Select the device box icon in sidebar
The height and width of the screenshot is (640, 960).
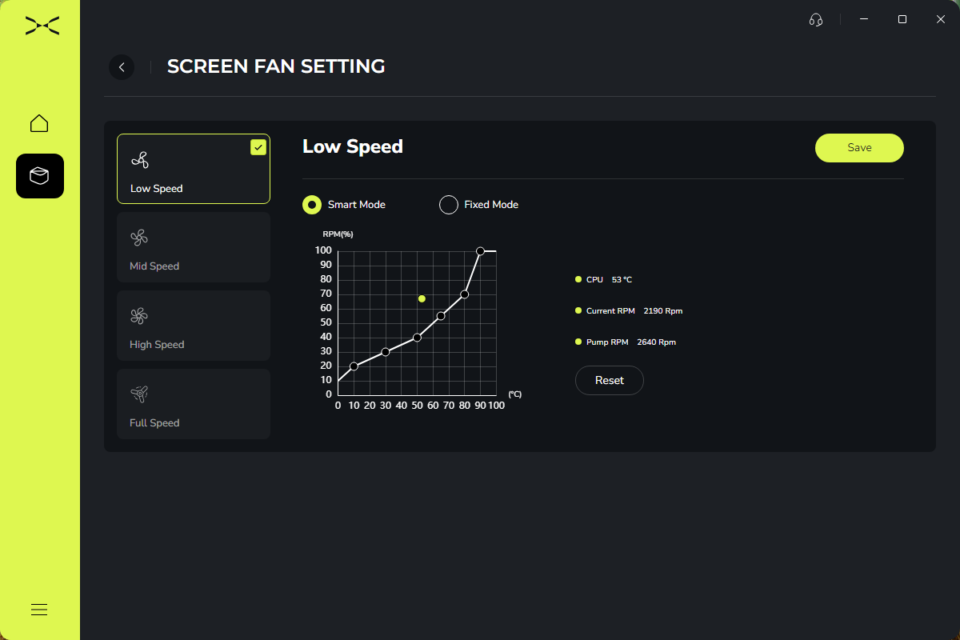click(39, 176)
